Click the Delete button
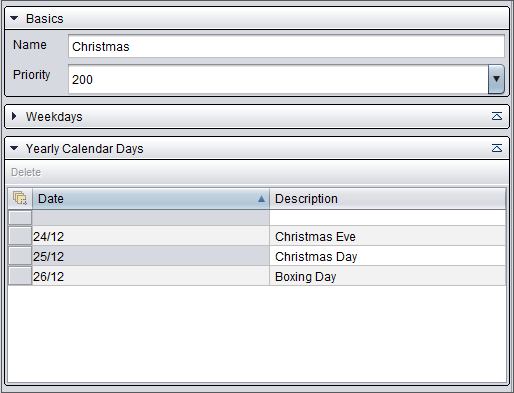The image size is (514, 393). [26, 172]
